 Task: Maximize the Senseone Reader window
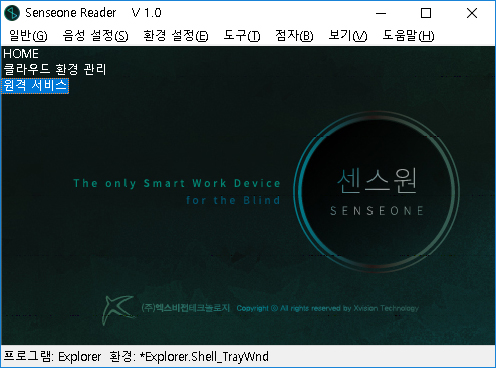pos(426,13)
